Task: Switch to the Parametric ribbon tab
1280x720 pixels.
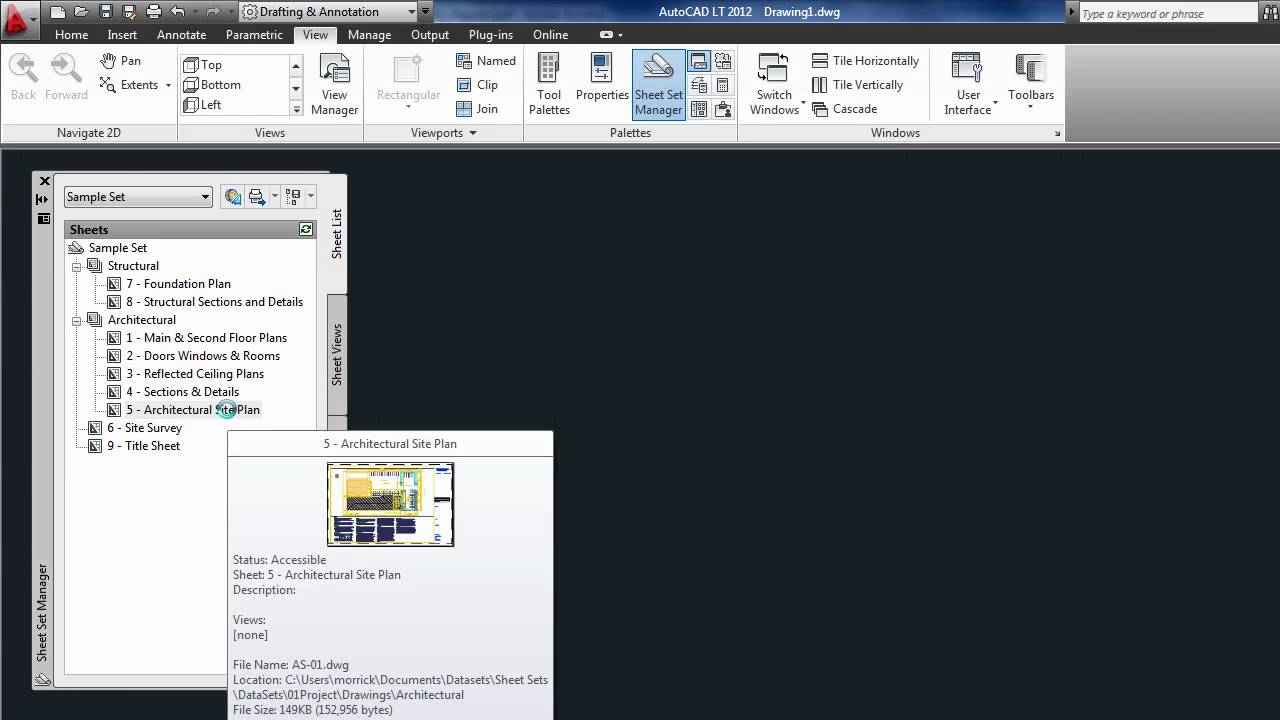Action: coord(254,34)
